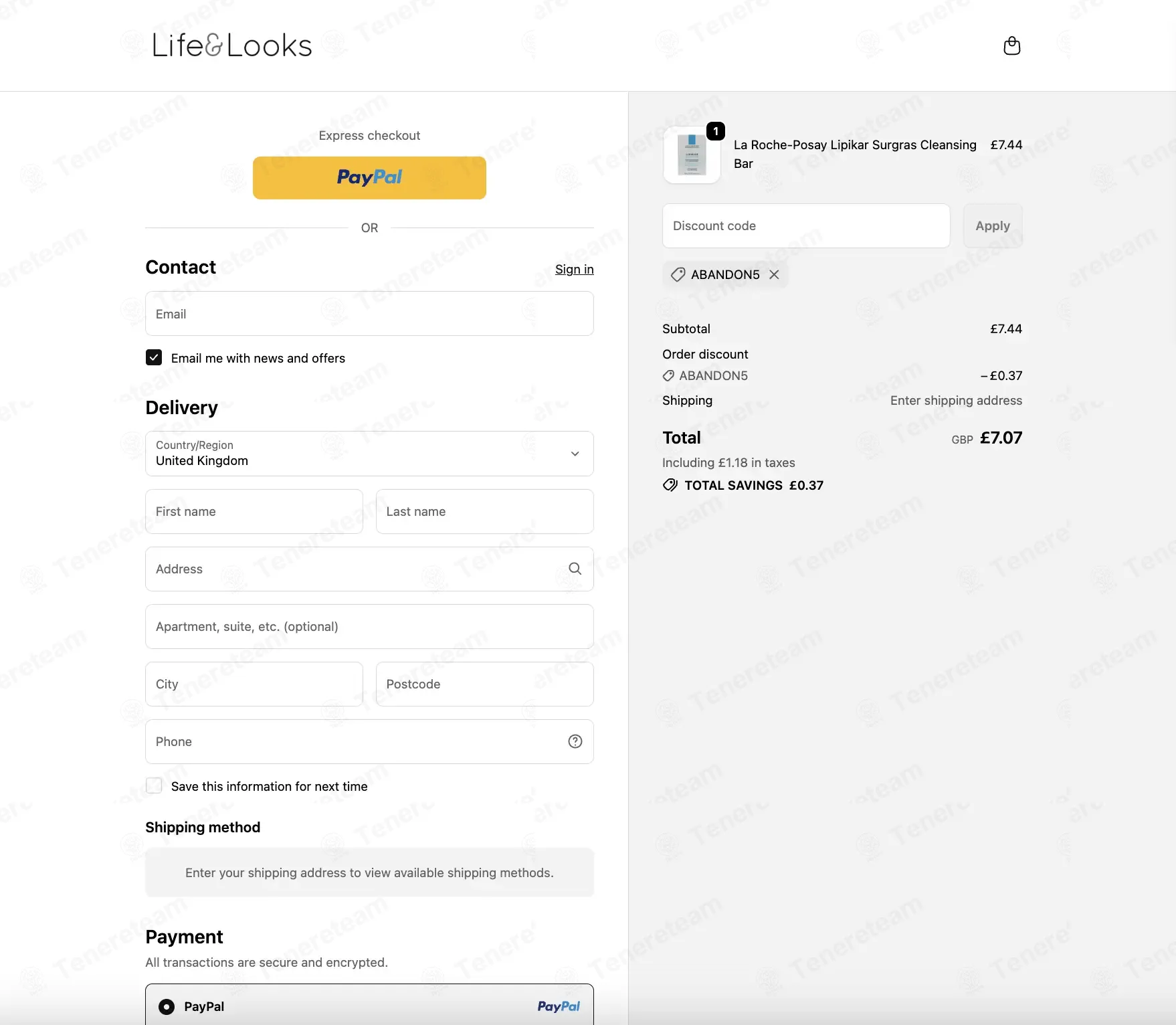Click the order discount amount −£0.37

coord(1001,375)
